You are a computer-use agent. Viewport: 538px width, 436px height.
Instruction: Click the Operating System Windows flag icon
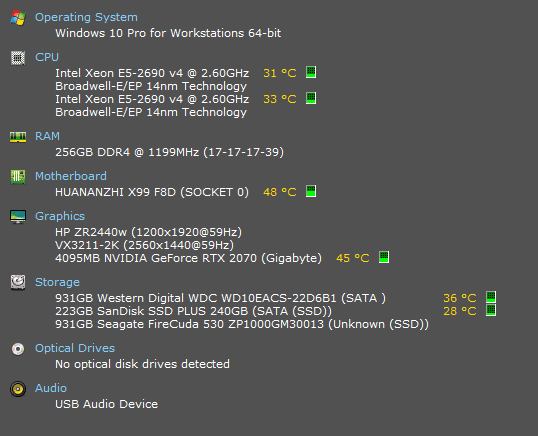click(x=18, y=17)
